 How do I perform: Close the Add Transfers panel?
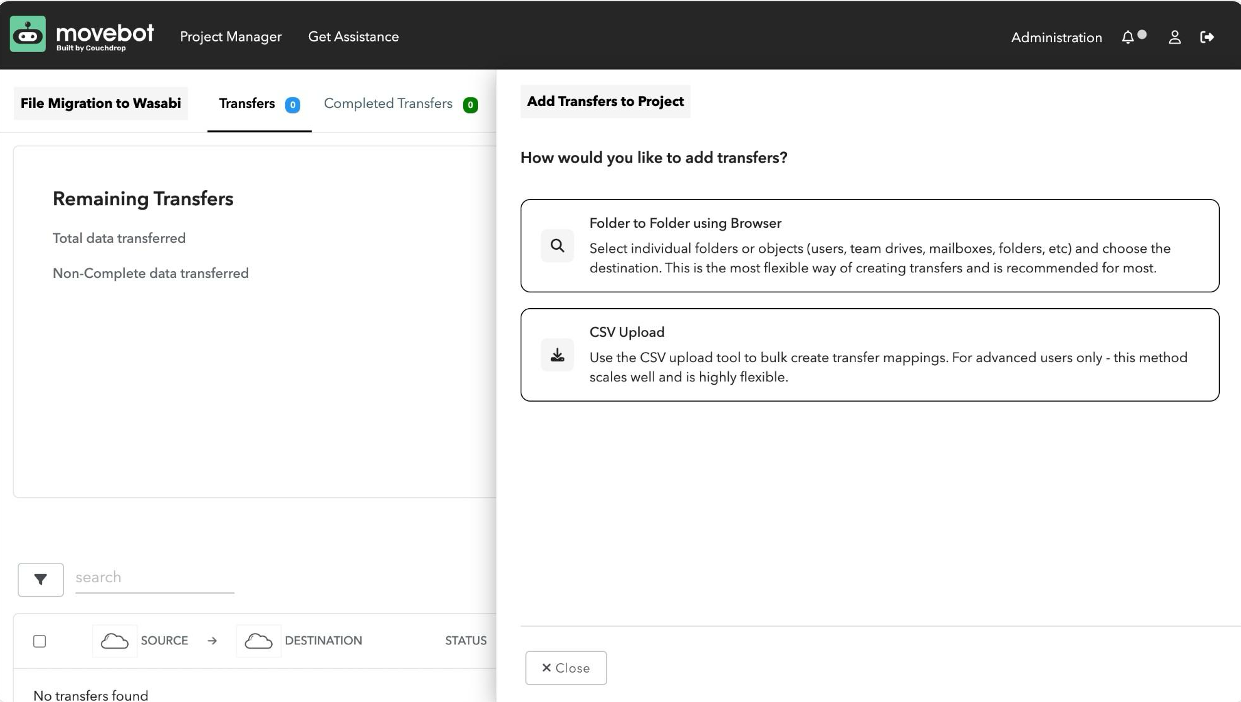pyautogui.click(x=566, y=668)
